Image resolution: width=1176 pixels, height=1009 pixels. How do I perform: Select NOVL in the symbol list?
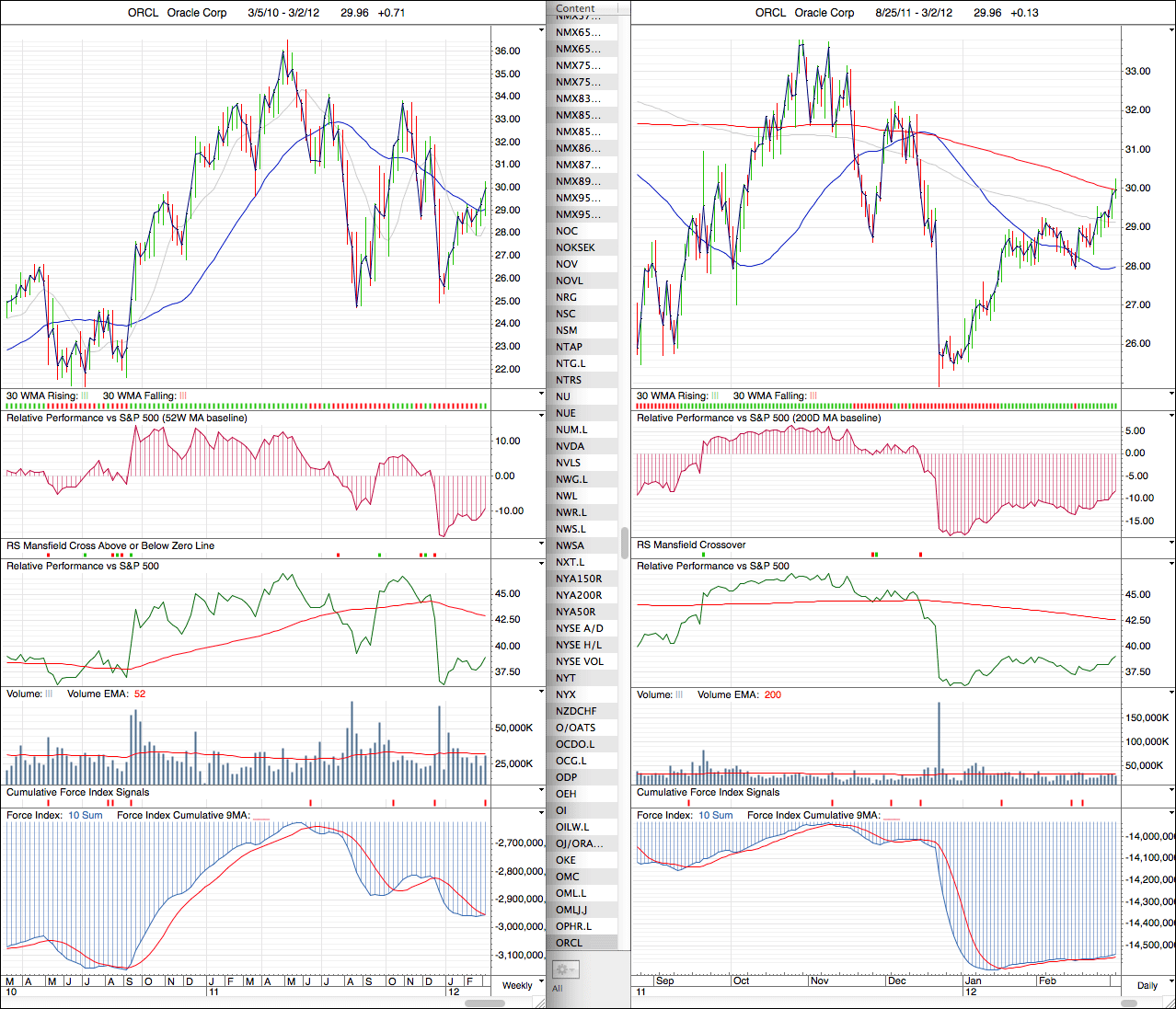tap(583, 281)
